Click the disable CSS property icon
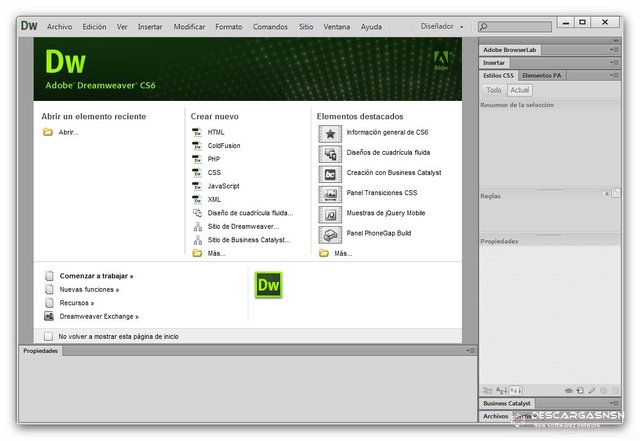 [604, 391]
